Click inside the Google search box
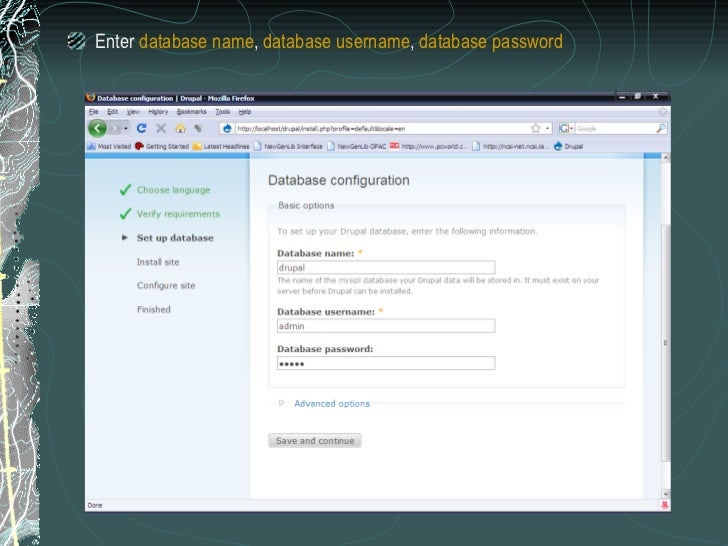This screenshot has height=546, width=728. coord(615,129)
